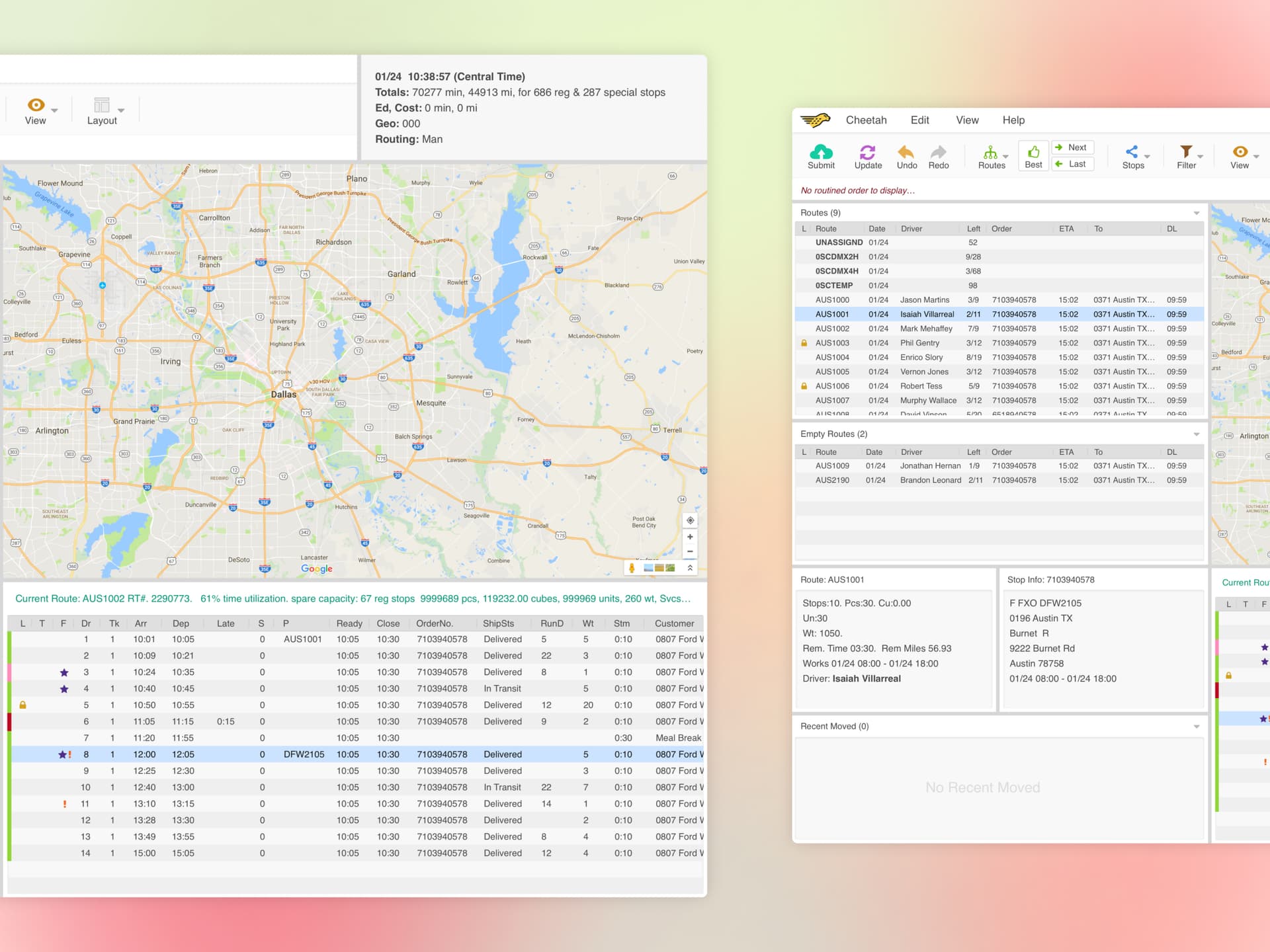1270x952 pixels.
Task: Select In Transit status on stop 4
Action: [502, 689]
